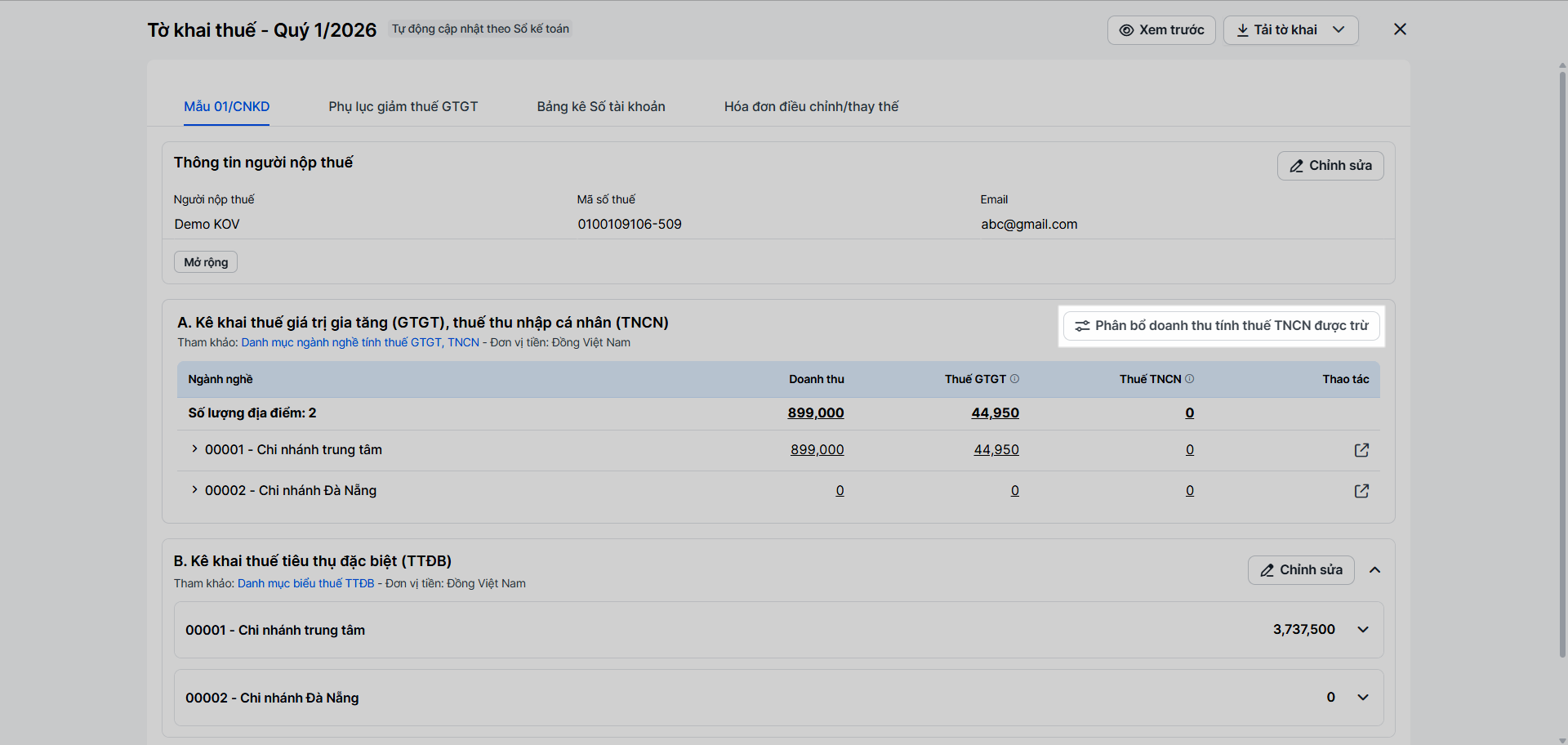Open external link for Chi nhánh trung tâm row
1568x745 pixels.
[x=1361, y=450]
